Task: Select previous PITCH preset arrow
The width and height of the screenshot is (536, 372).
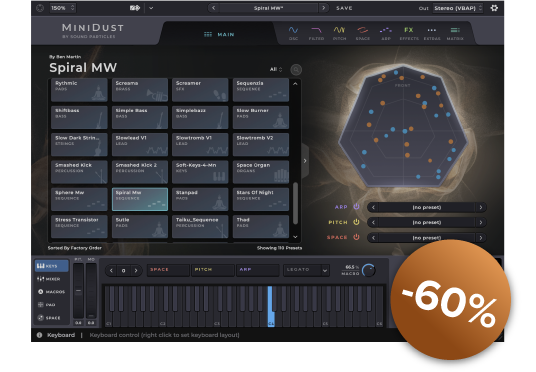Action: pos(373,222)
